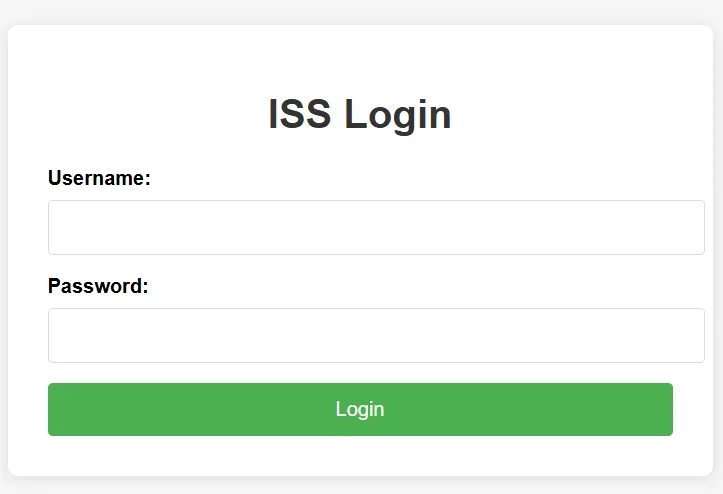723x494 pixels.
Task: Select the field below Username label
Action: pos(376,227)
